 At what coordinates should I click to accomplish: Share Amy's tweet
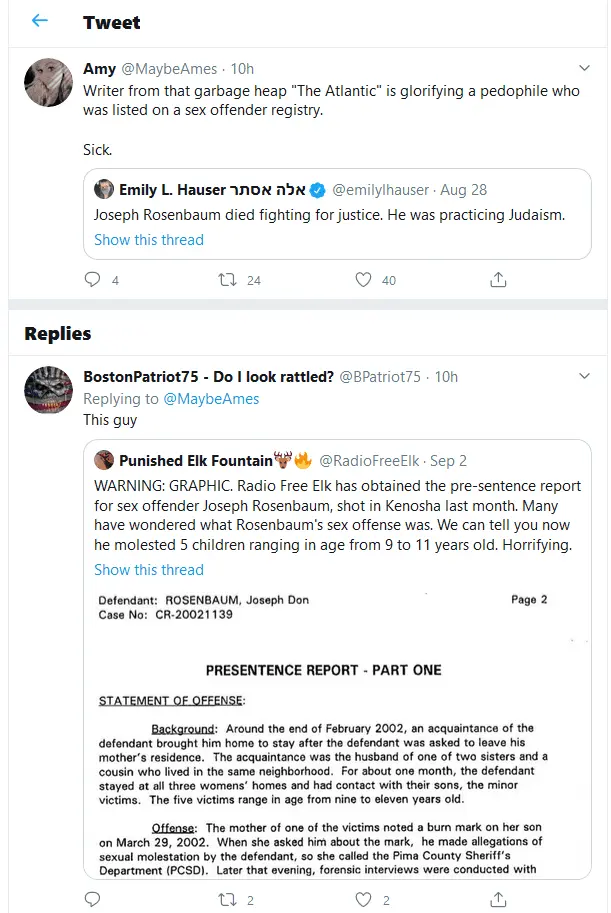[x=498, y=280]
